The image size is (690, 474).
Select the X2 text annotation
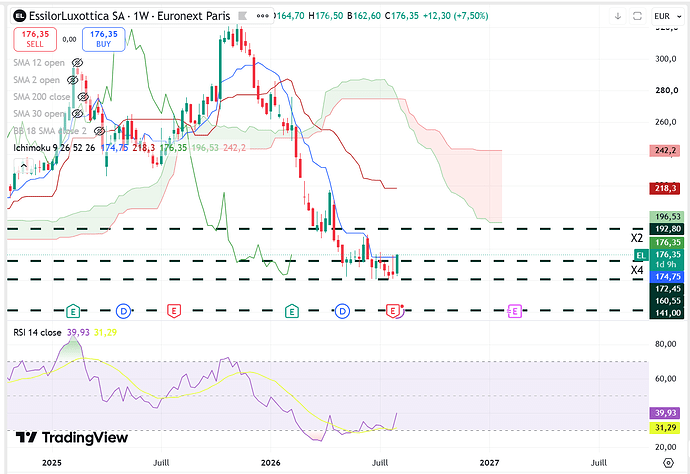coord(637,238)
